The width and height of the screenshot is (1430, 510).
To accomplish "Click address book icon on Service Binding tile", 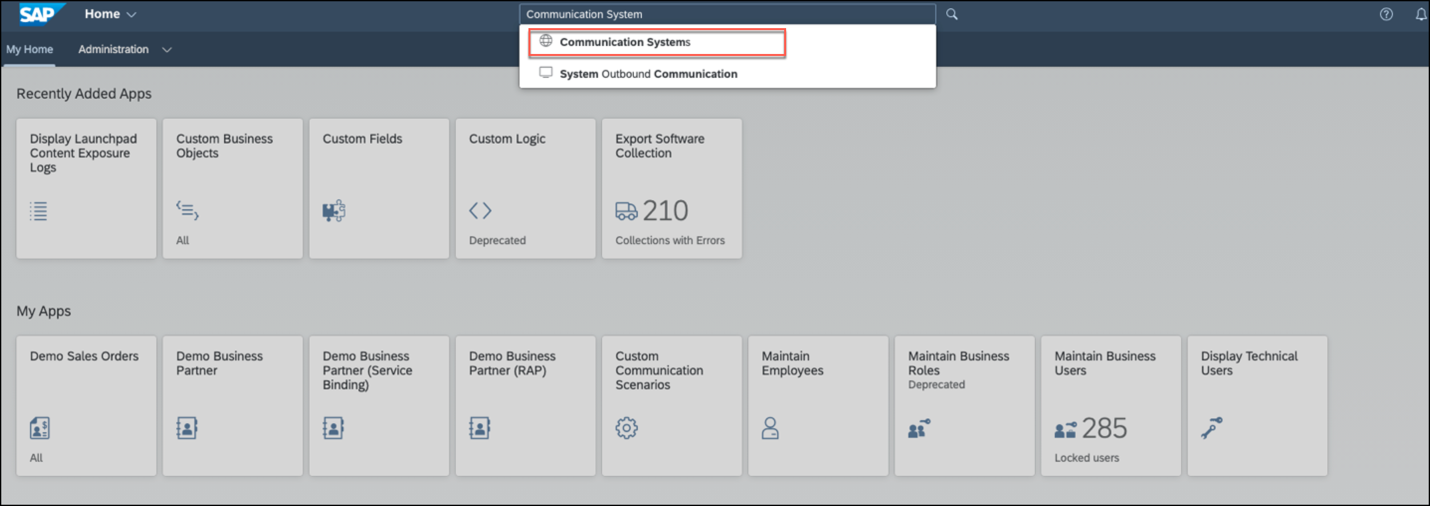I will pyautogui.click(x=333, y=428).
